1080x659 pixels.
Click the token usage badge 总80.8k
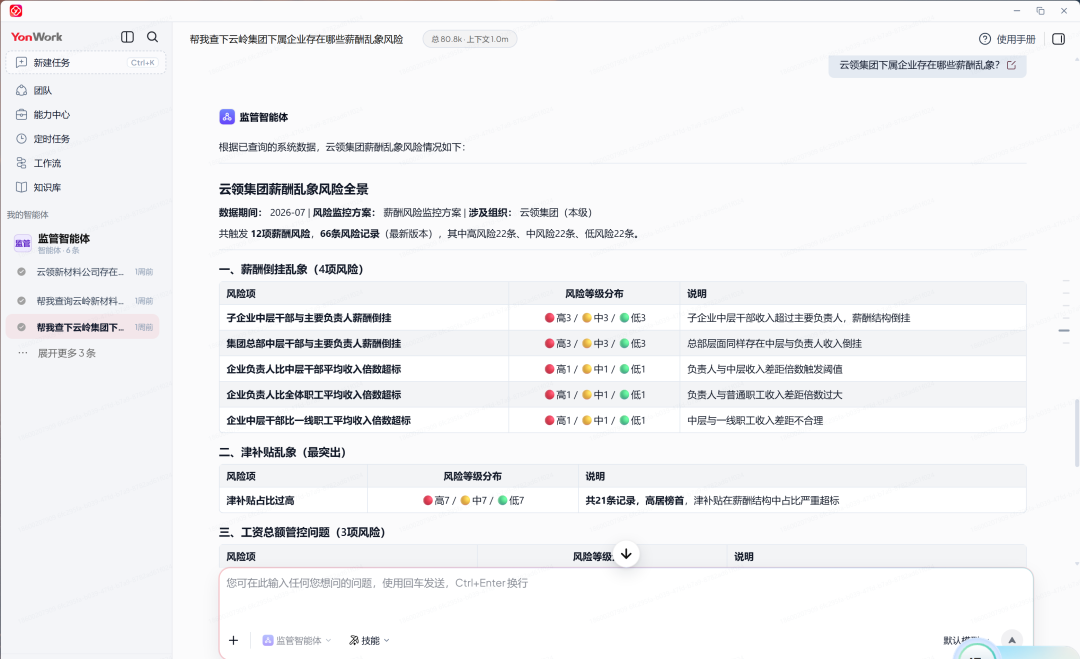pyautogui.click(x=470, y=39)
